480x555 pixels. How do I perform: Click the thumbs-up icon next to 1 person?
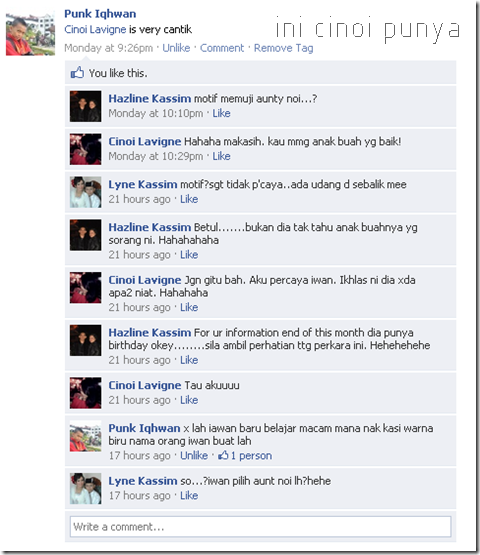tap(223, 455)
